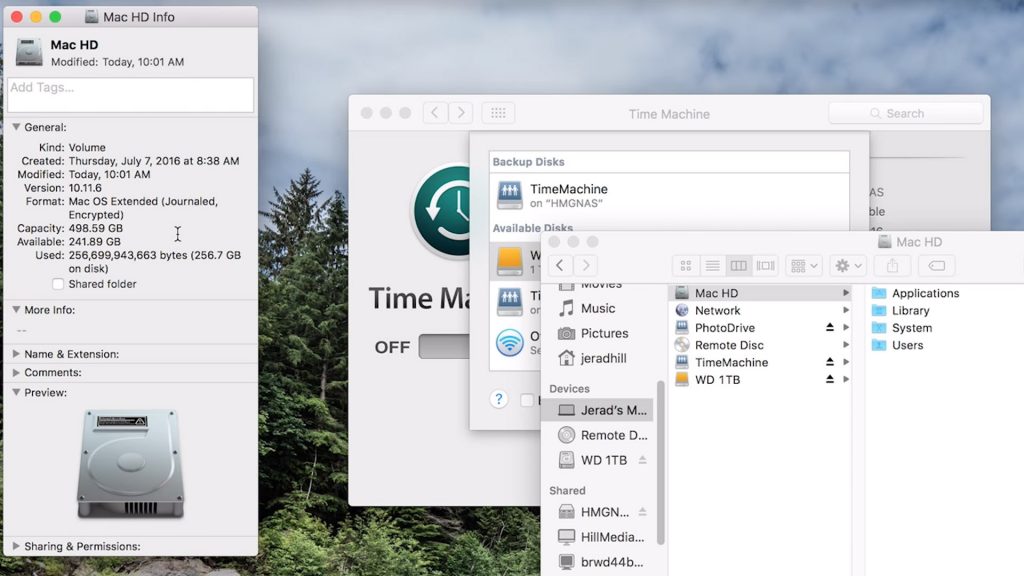The image size is (1024, 576).
Task: Select Remote D... in Finder sidebar
Action: pos(598,435)
